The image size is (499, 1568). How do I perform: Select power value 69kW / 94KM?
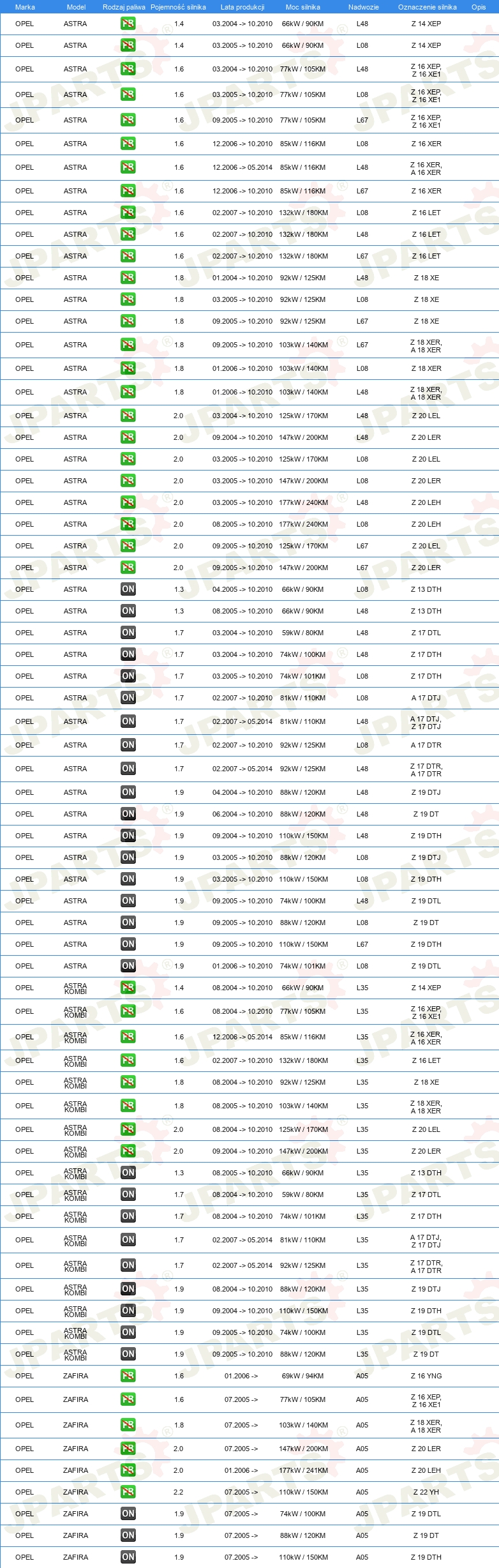[303, 1376]
